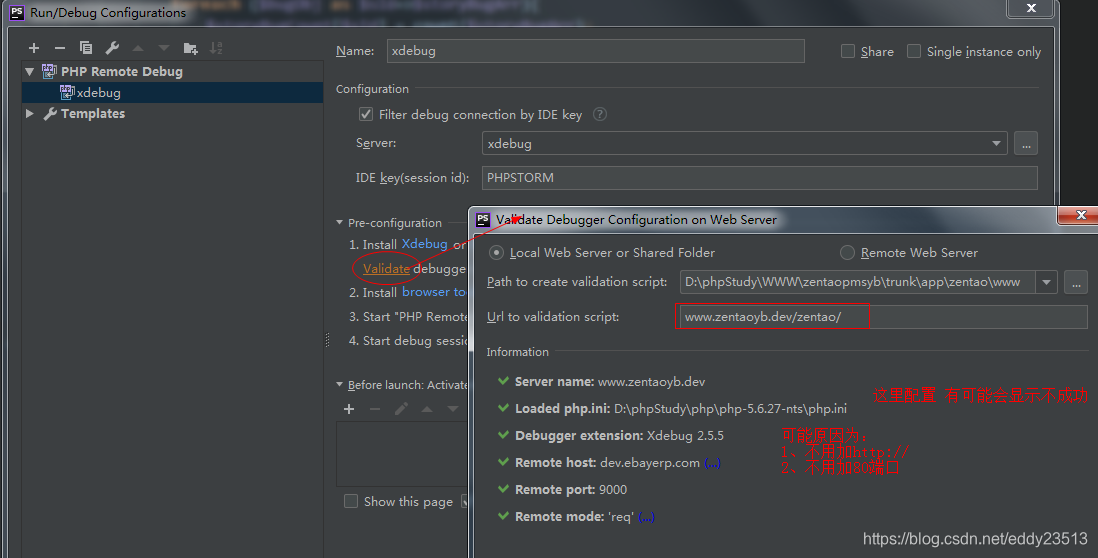
Task: Select xdebug configuration in tree
Action: (172, 92)
